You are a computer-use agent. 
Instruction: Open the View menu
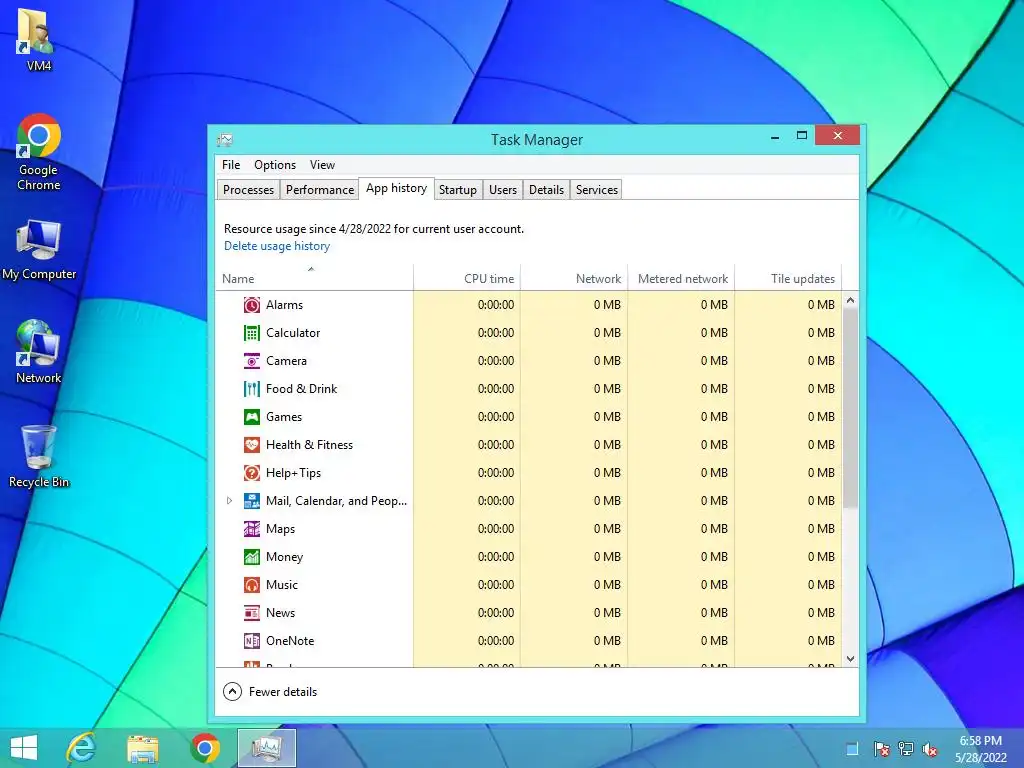[322, 165]
